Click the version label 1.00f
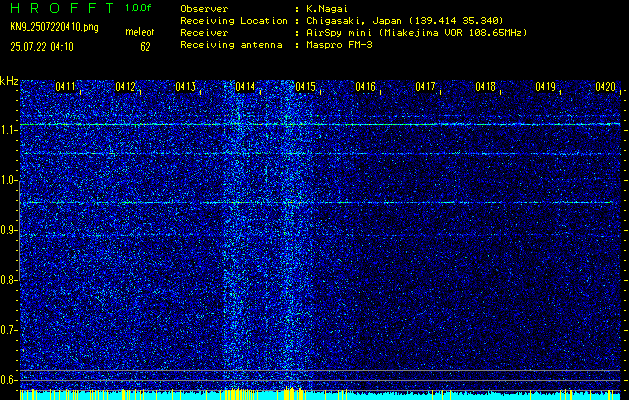Image resolution: width=629 pixels, height=400 pixels. [x=138, y=8]
